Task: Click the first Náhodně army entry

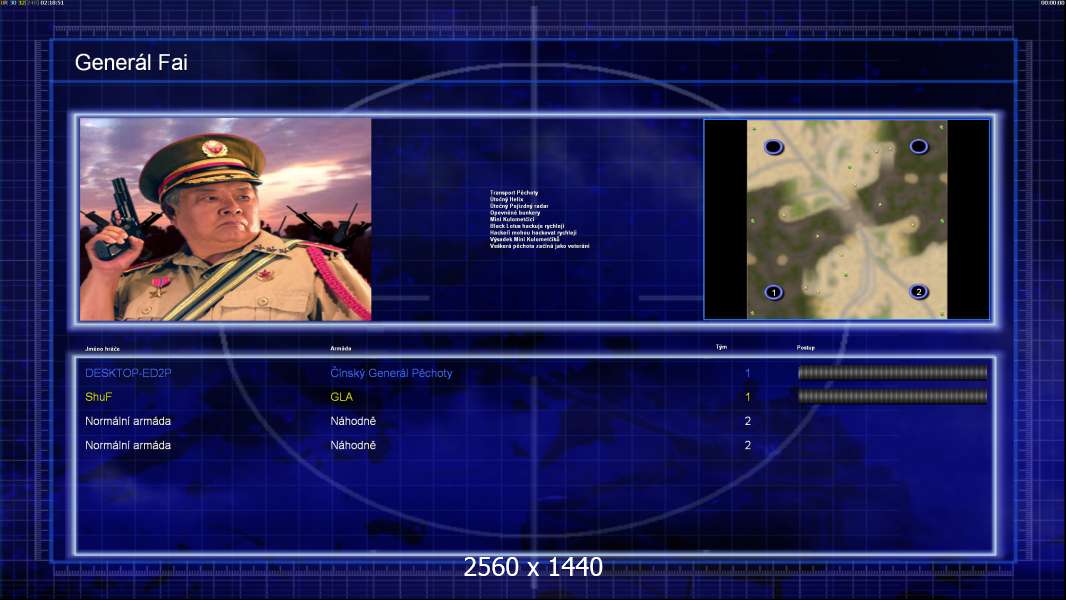Action: pos(353,421)
